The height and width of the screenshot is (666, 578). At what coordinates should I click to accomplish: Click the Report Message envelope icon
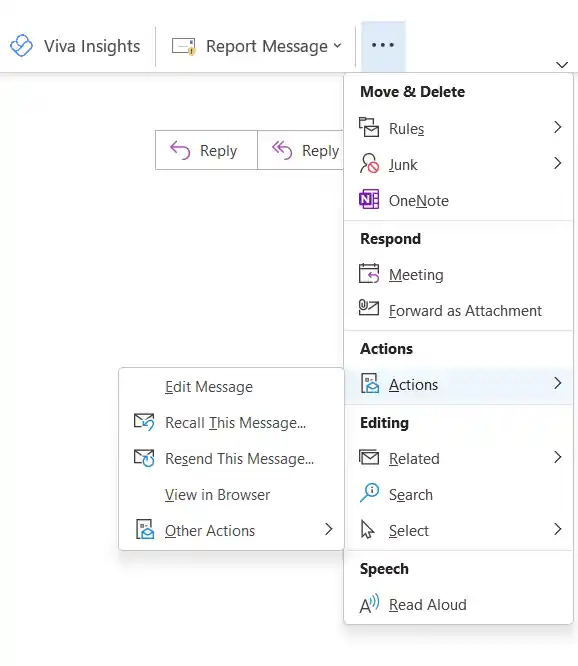183,46
